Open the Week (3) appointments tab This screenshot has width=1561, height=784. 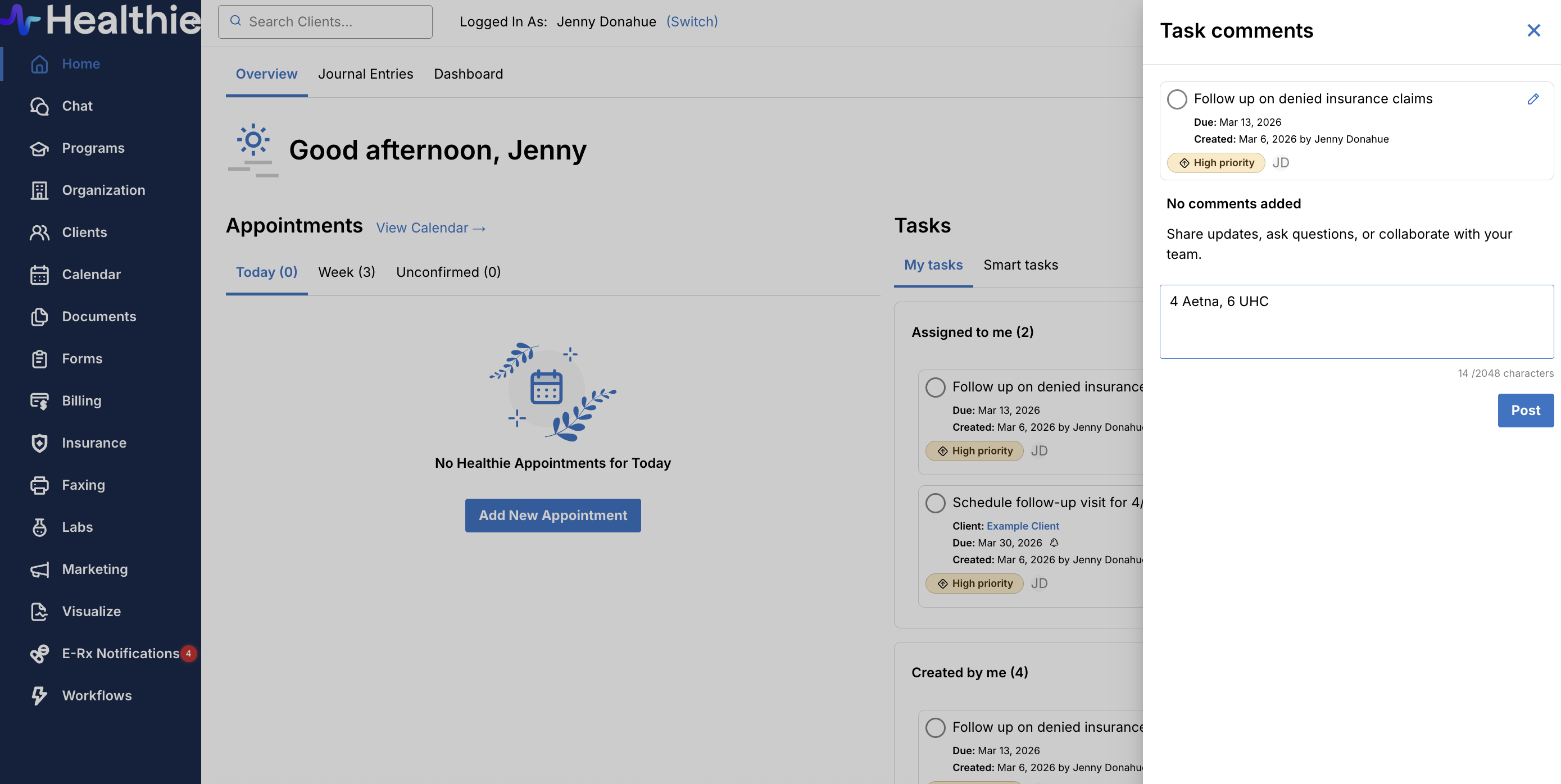pyautogui.click(x=346, y=272)
